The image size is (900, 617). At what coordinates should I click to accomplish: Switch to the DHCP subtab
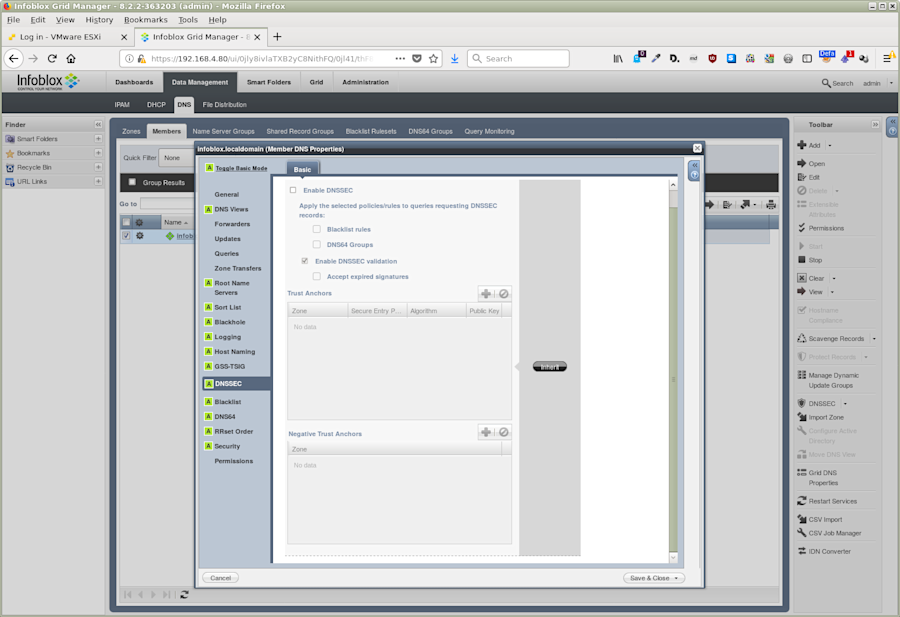point(156,104)
